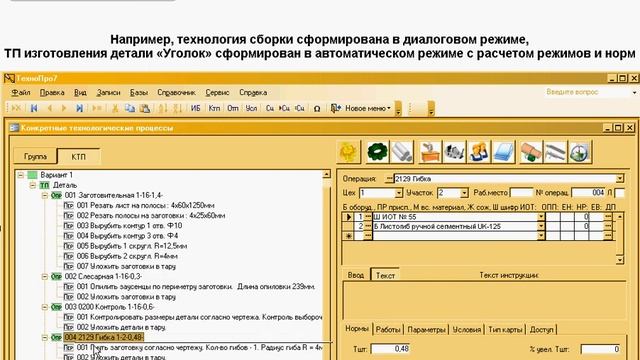
Task: Click the Copy icon in the toolbar
Action: (130, 108)
